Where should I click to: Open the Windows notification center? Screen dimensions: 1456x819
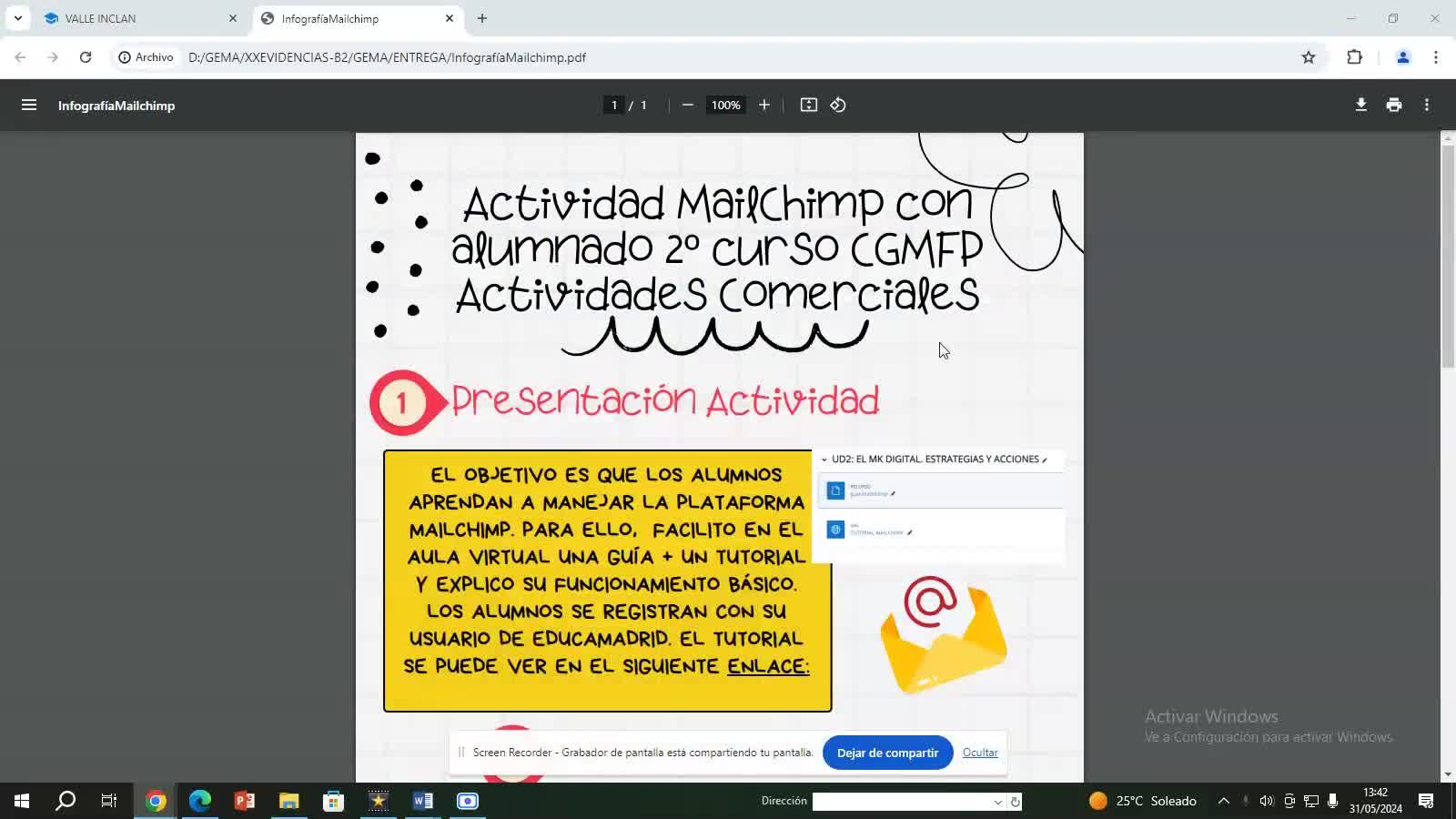[1426, 801]
